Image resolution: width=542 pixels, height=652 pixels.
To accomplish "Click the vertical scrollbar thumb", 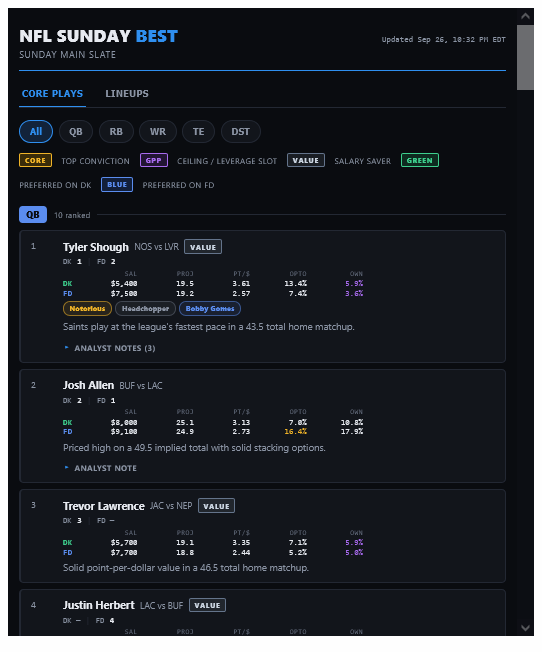I will click(x=525, y=57).
